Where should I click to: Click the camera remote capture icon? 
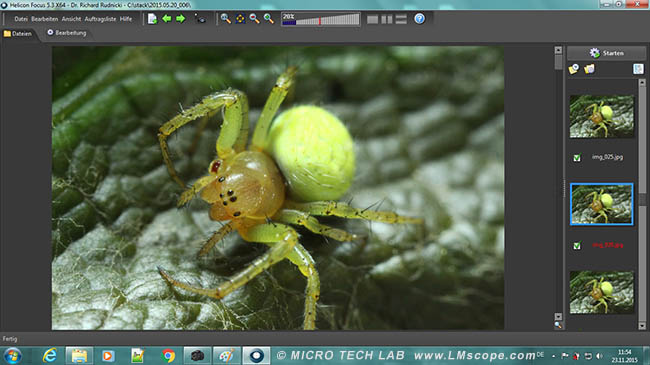(x=200, y=19)
